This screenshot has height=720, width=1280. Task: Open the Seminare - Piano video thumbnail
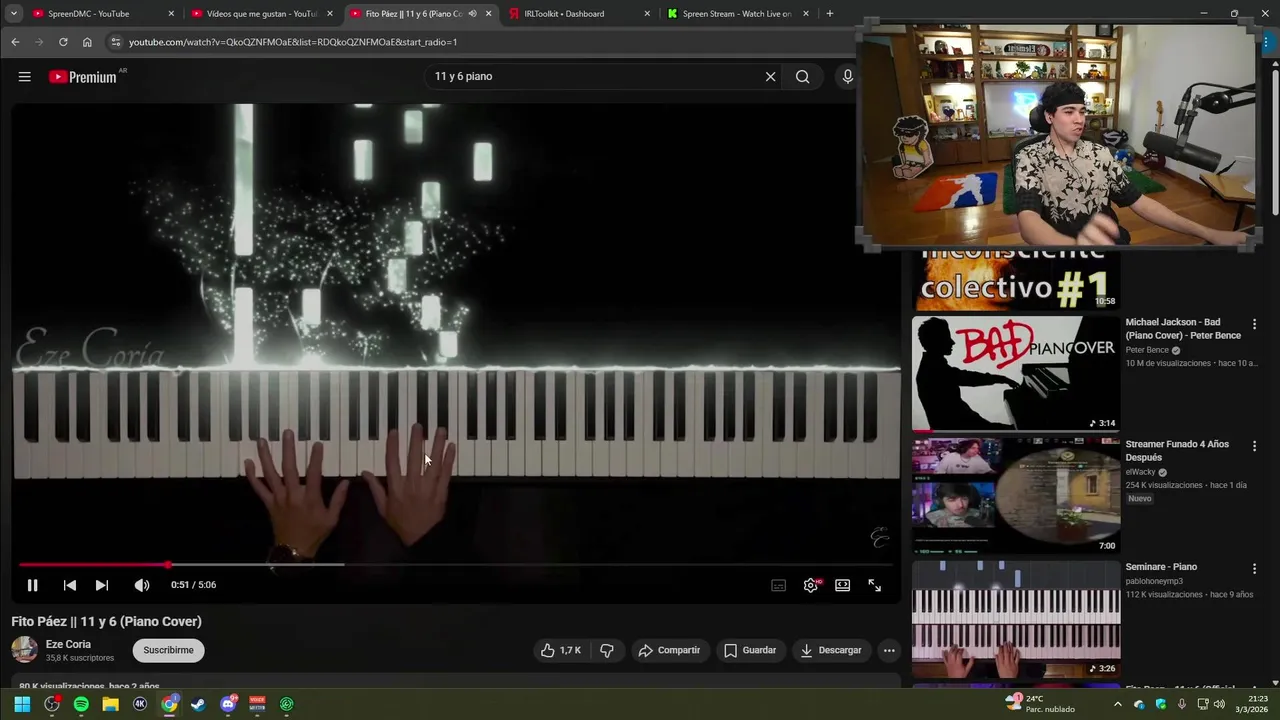pos(1016,619)
